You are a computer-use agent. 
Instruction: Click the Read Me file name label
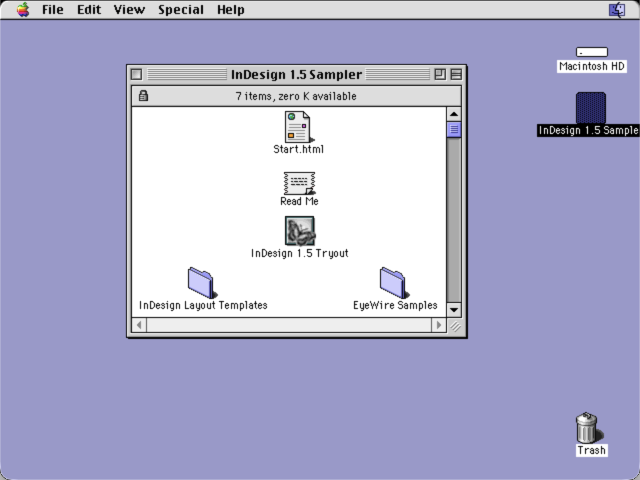[x=299, y=201]
